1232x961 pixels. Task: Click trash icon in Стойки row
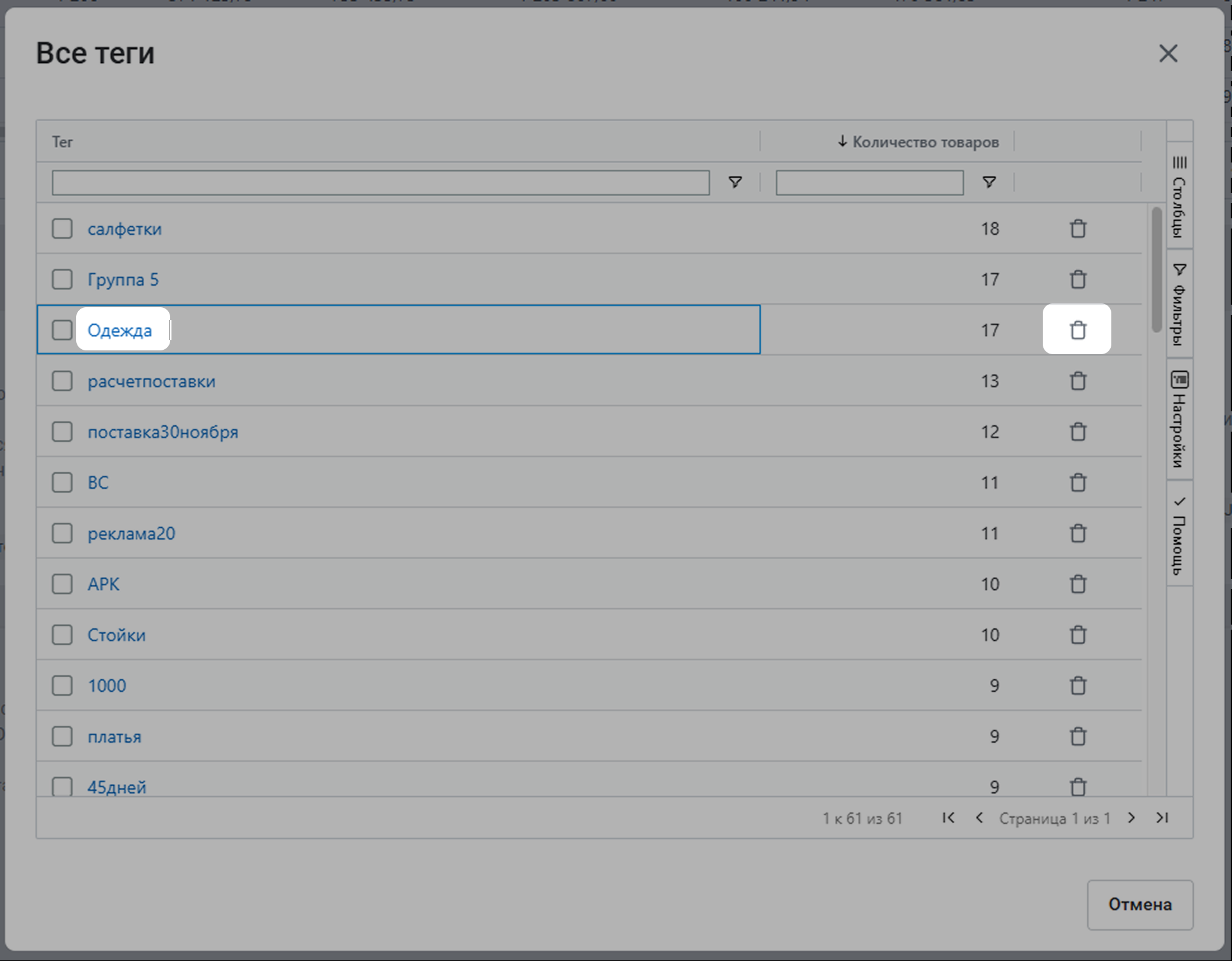[1078, 635]
